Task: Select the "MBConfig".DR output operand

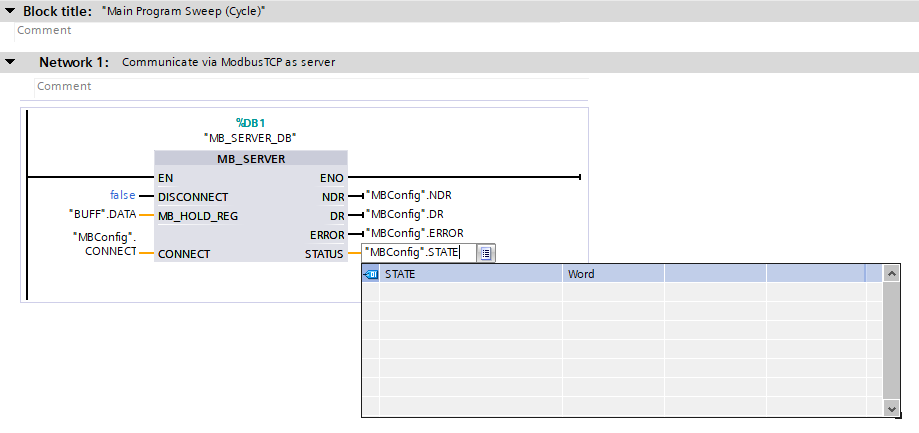Action: [x=410, y=214]
